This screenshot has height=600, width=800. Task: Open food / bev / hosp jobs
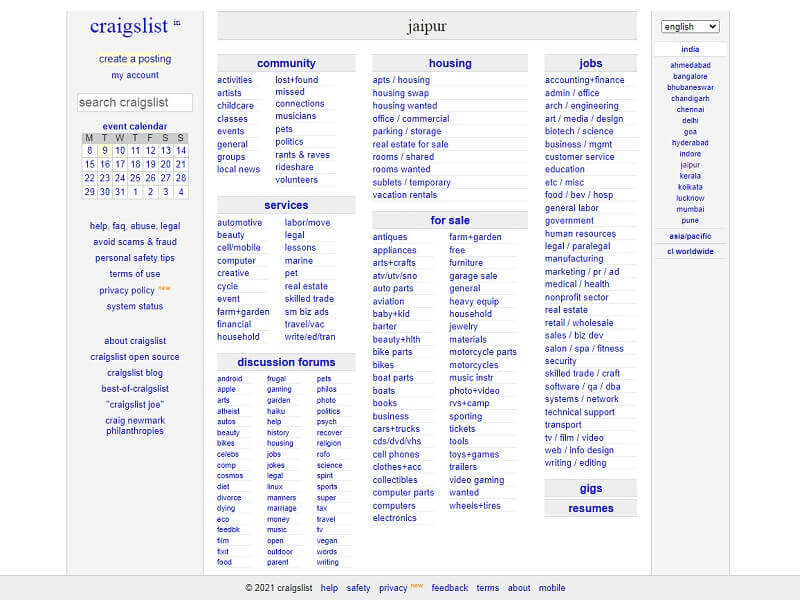click(x=579, y=195)
